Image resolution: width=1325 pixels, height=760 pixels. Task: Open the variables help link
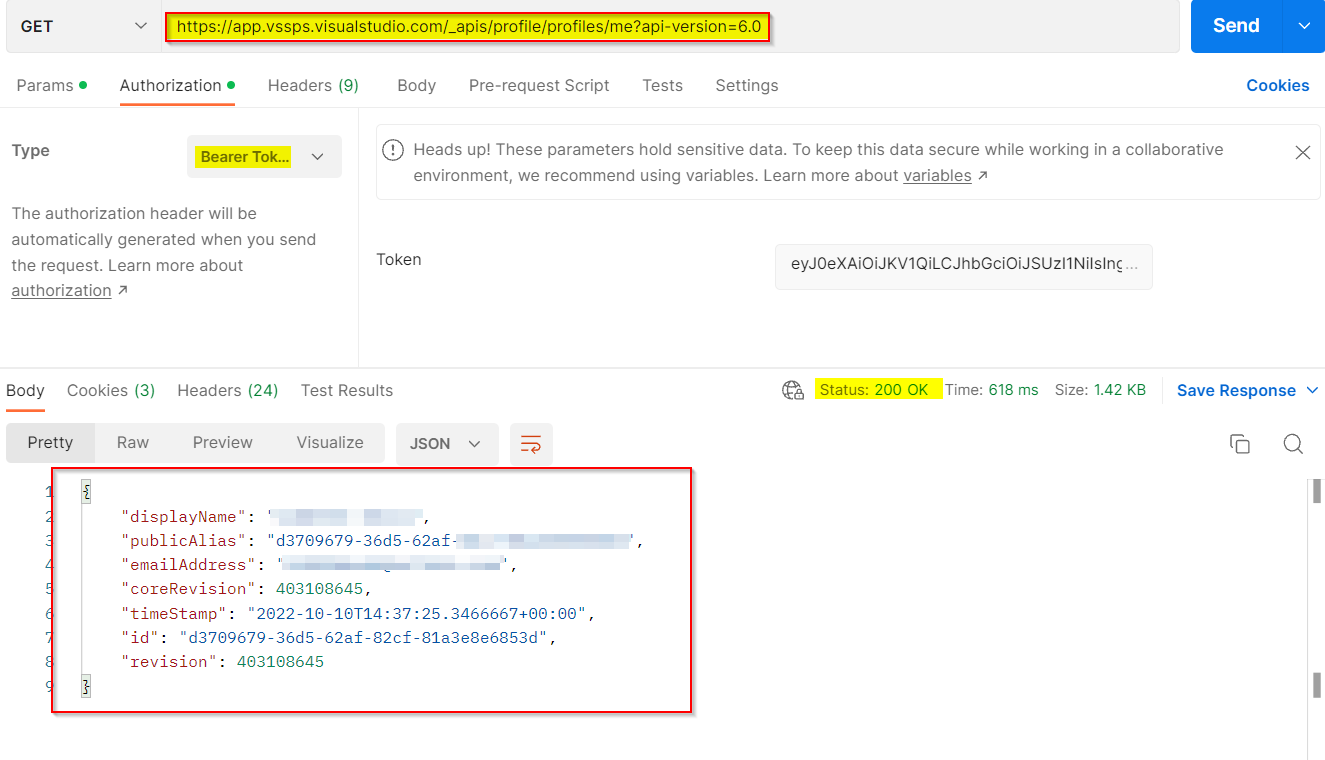(x=937, y=175)
